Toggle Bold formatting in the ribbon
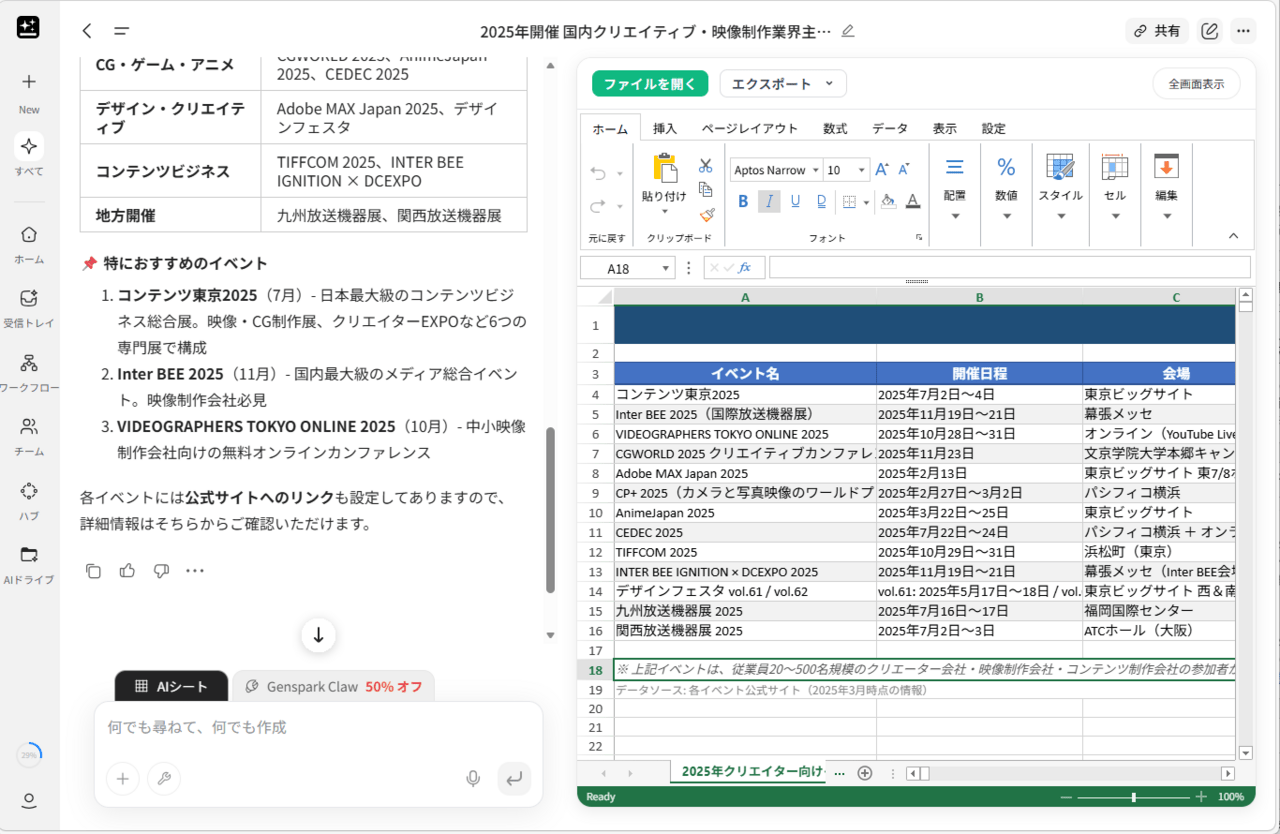This screenshot has width=1280, height=834. click(x=743, y=201)
